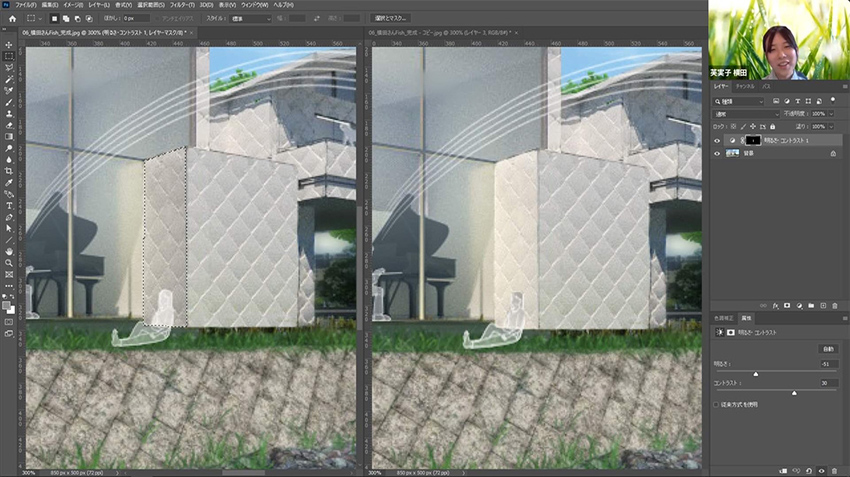Click the 選択とマスク... button
Viewport: 850px width, 477px height.
point(396,18)
